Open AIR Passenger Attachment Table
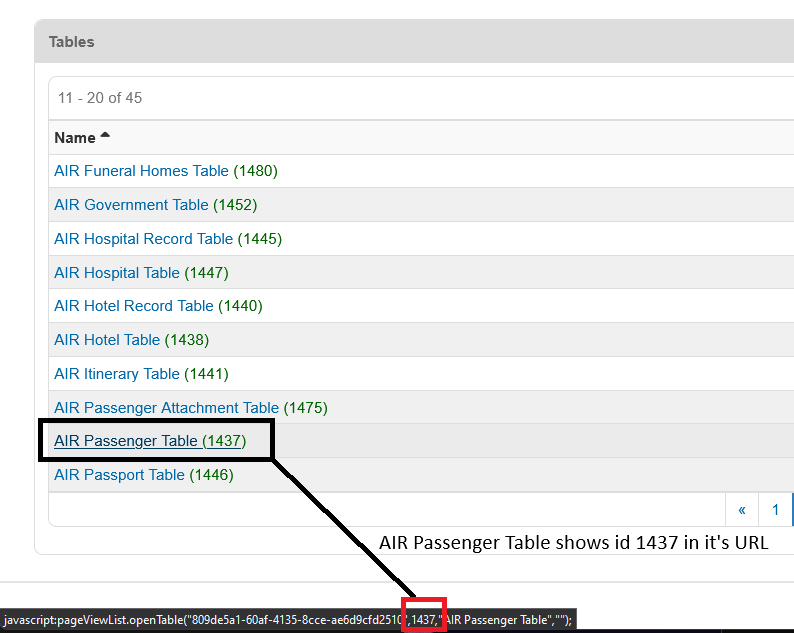The image size is (794, 633). click(x=166, y=408)
